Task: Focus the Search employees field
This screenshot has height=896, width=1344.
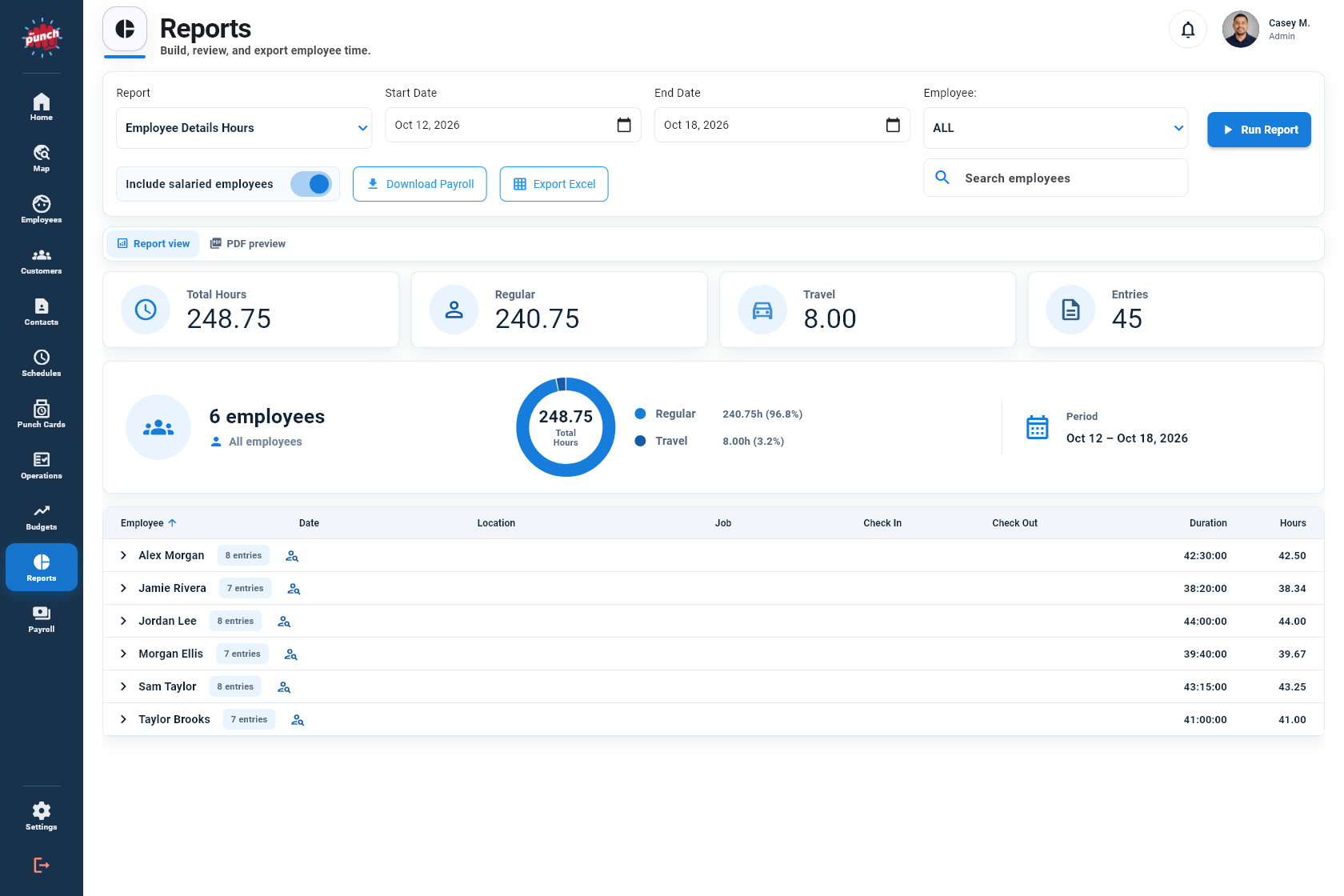Action: click(1055, 178)
